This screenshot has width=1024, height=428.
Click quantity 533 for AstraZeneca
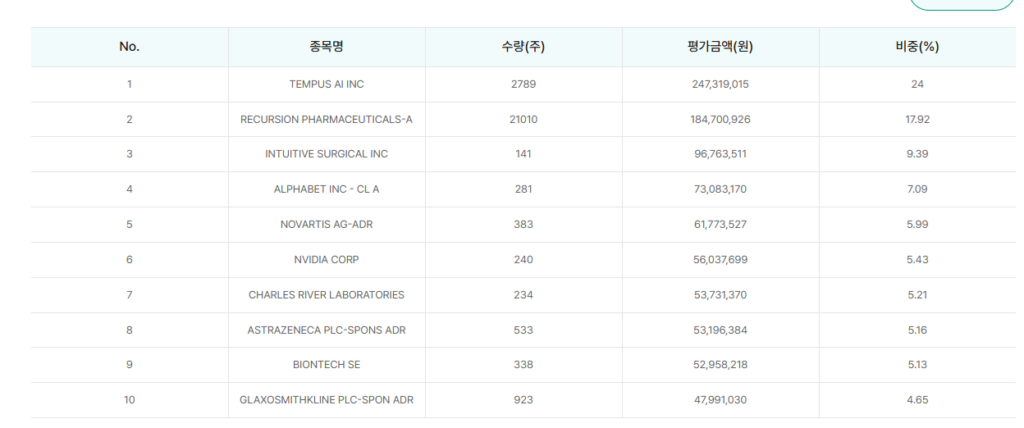pos(523,330)
